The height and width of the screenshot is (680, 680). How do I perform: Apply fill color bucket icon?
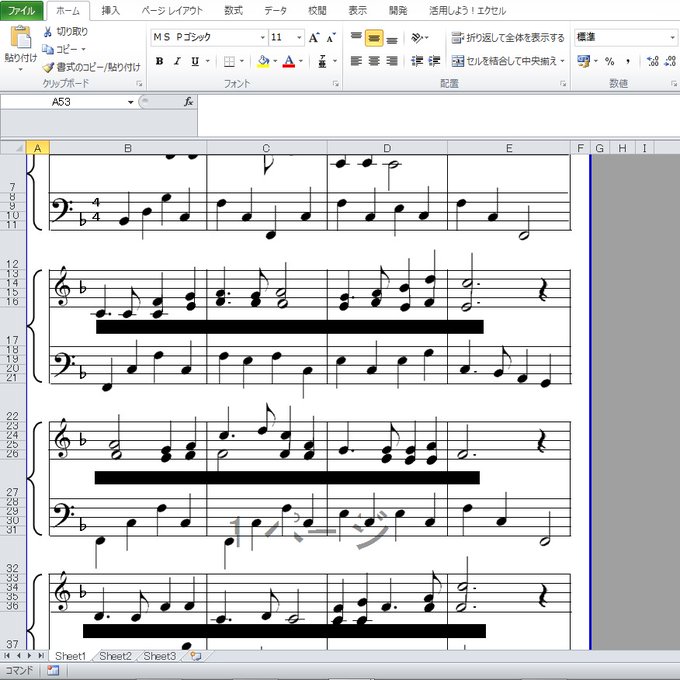263,62
